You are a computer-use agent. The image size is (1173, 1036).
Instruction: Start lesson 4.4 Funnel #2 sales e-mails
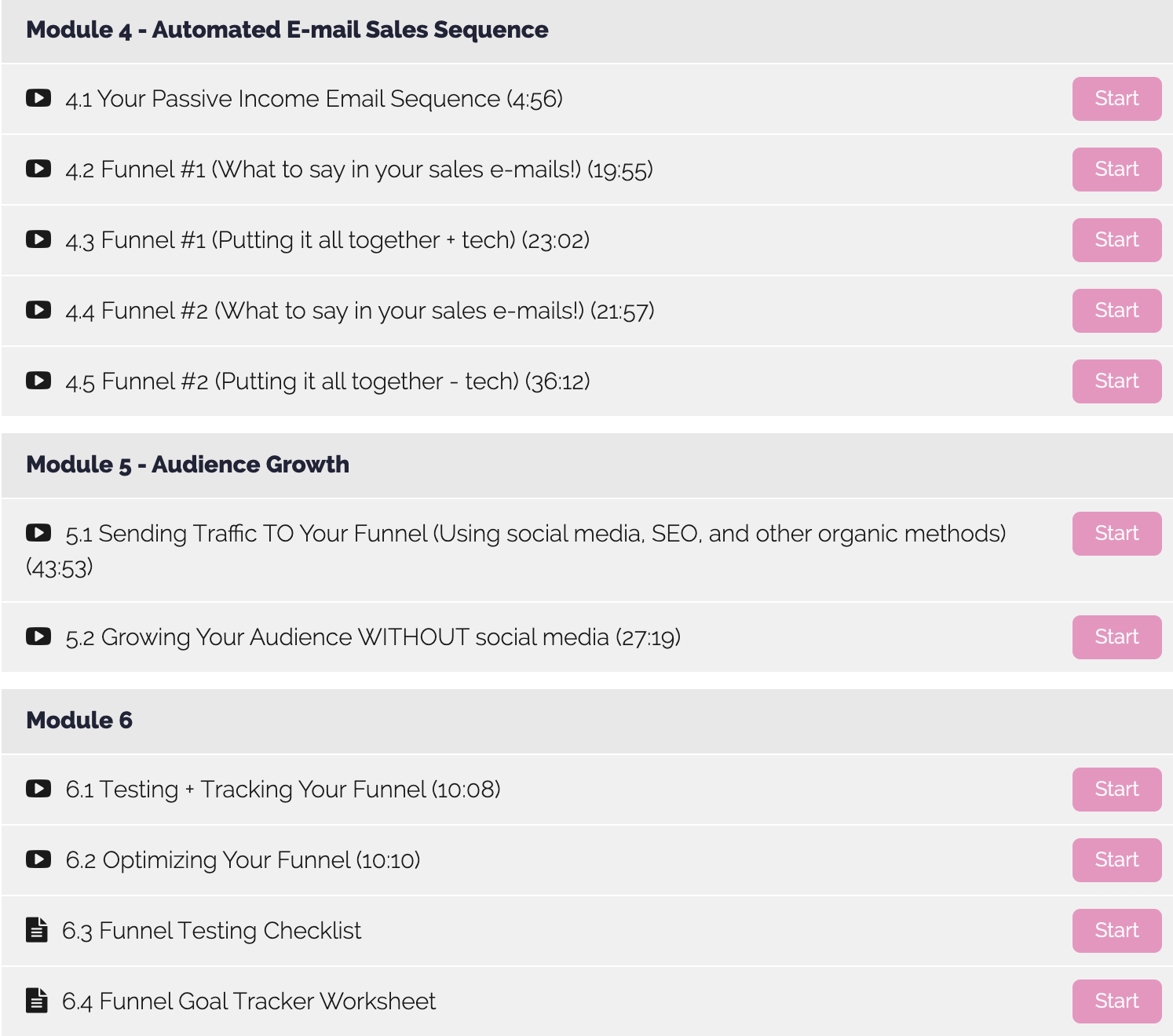[1116, 311]
